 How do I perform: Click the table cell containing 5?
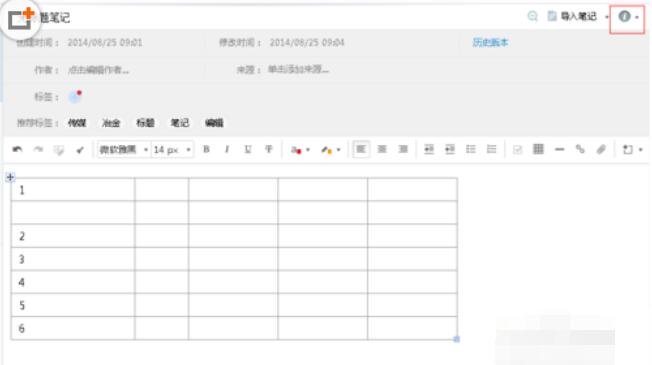[73, 305]
